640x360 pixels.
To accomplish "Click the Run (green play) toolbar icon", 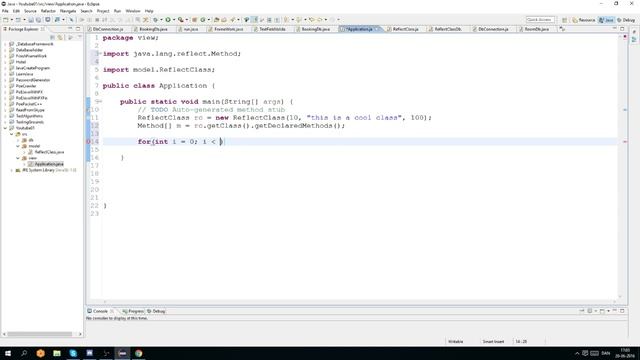I will 168,20.
